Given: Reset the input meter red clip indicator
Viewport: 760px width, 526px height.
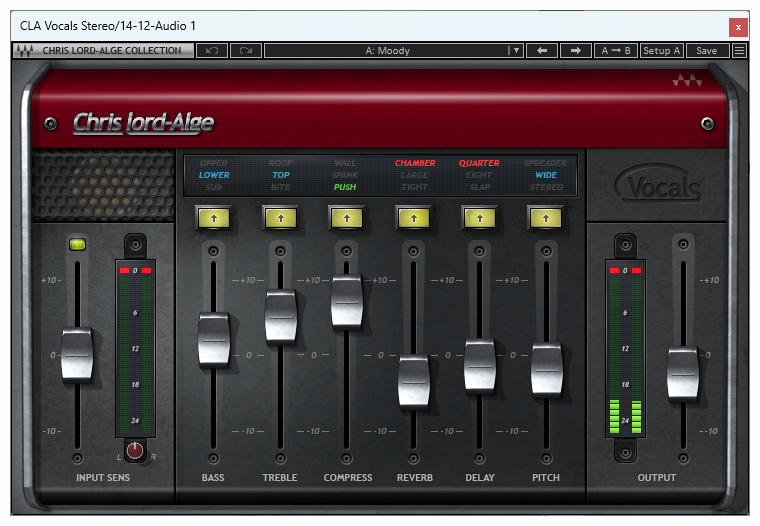Looking at the screenshot, I should click(x=135, y=271).
